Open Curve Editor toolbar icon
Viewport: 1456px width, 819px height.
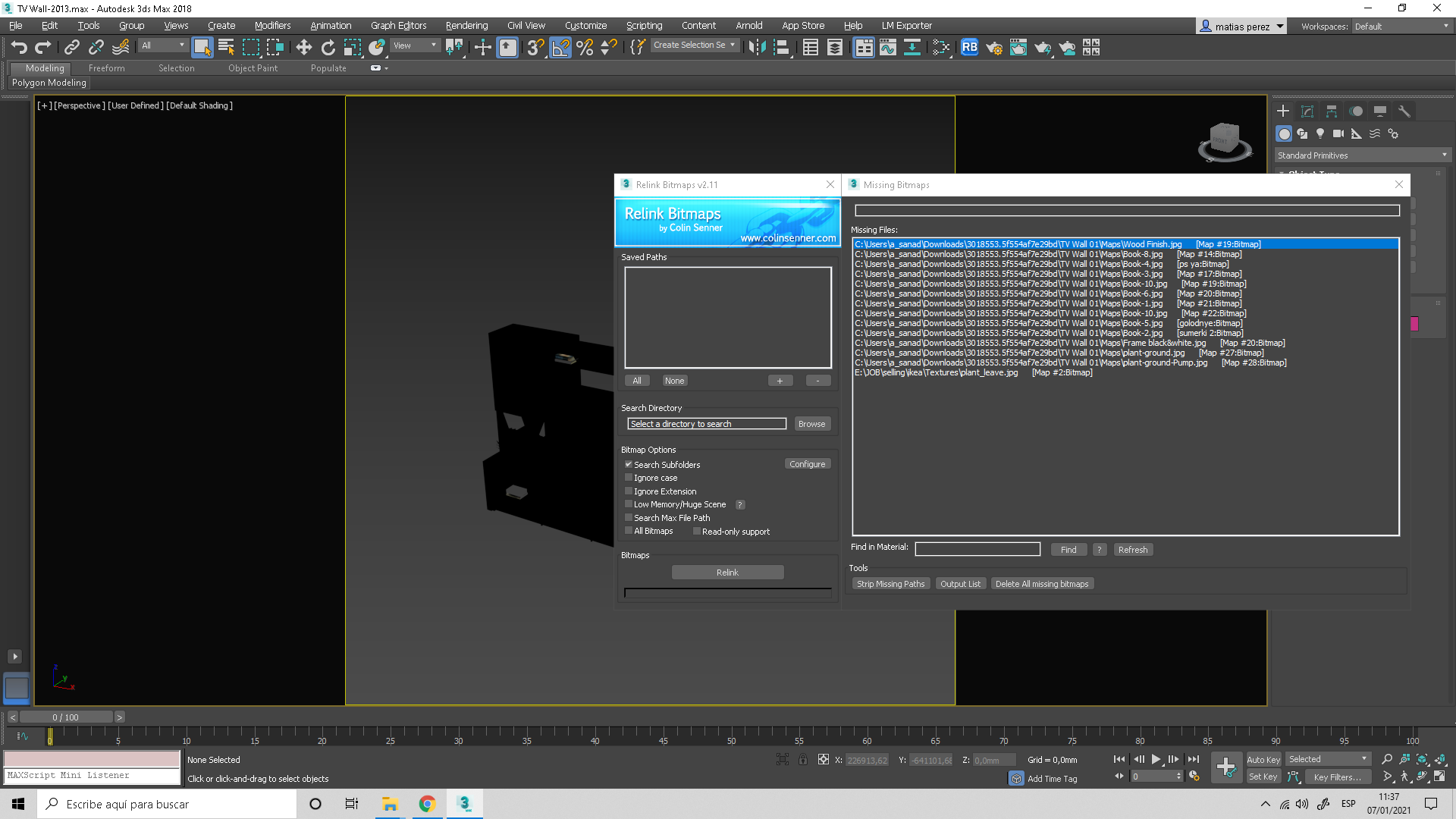pos(888,48)
